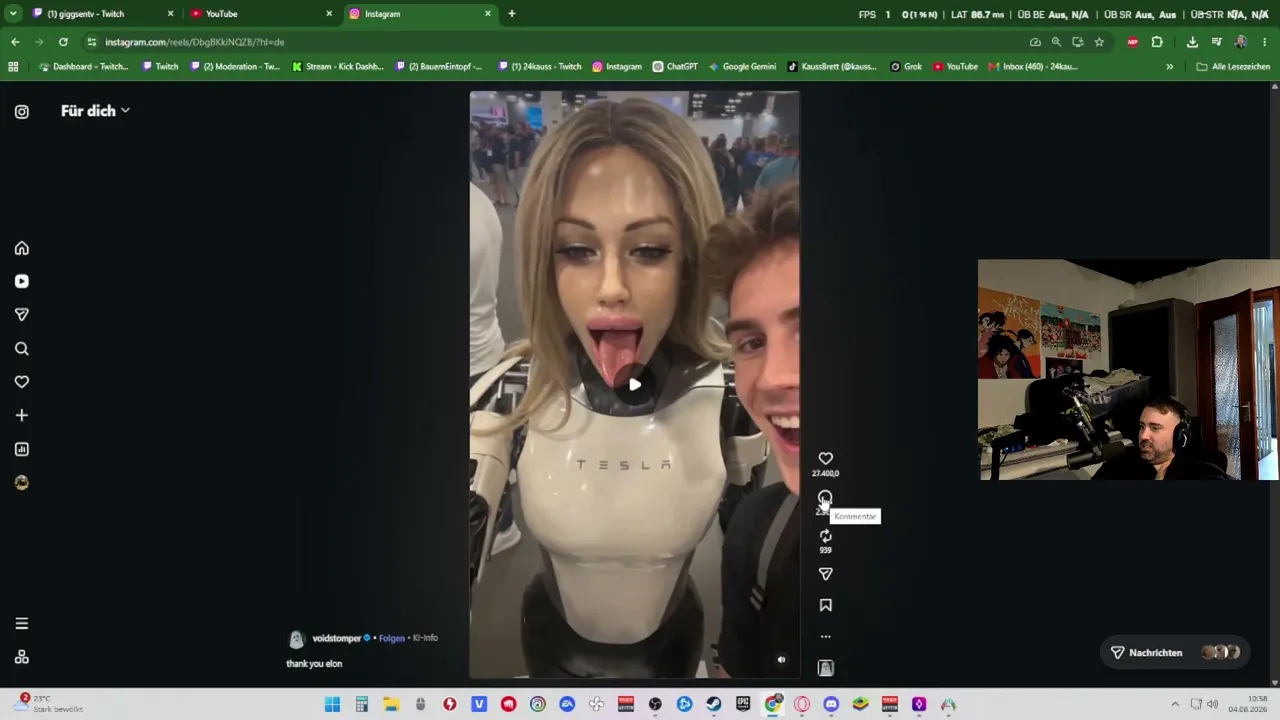Select the Instagram browser tab

[x=420, y=14]
